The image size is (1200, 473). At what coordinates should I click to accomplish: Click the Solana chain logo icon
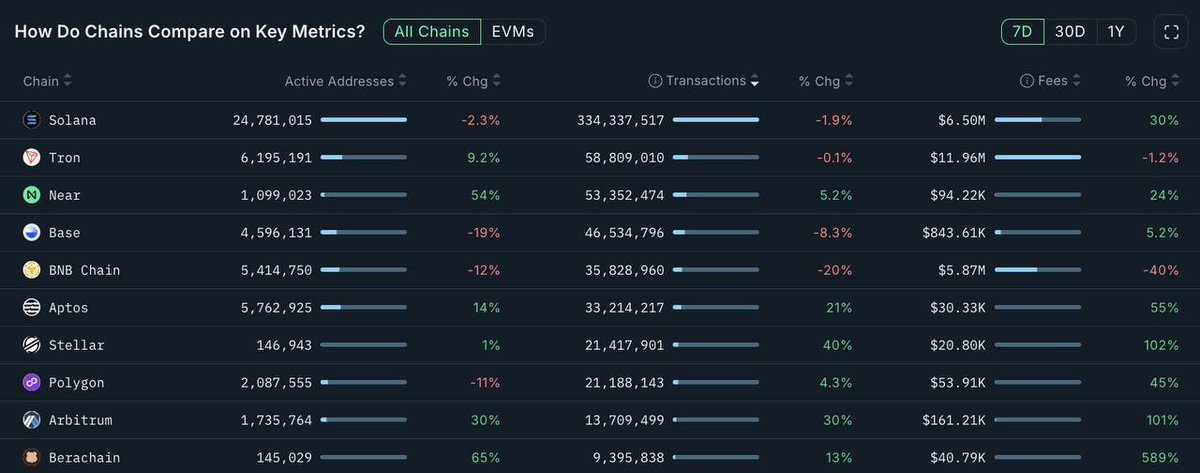(31, 120)
